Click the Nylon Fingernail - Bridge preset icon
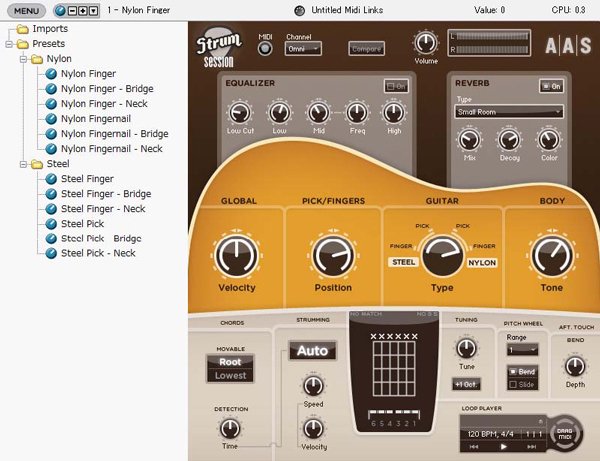The height and width of the screenshot is (461, 600). (x=51, y=134)
